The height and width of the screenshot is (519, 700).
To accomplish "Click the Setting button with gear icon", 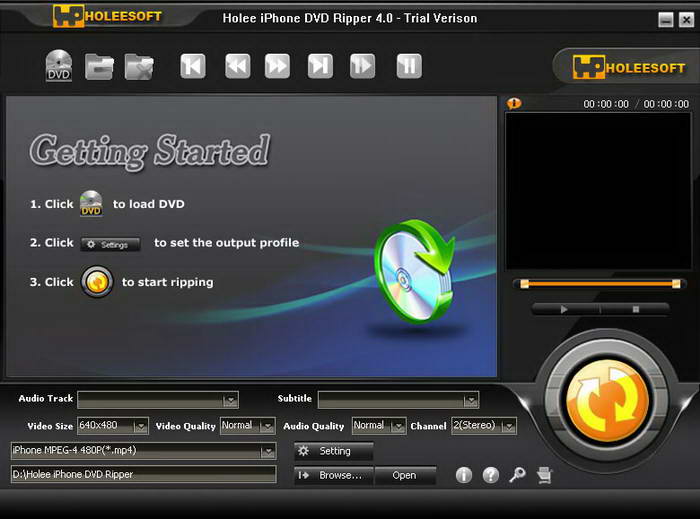I will (334, 451).
